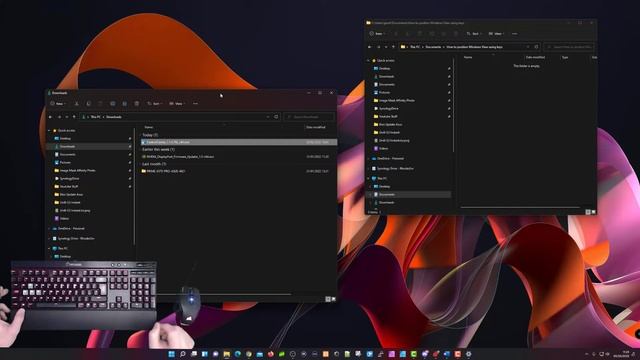Go up one level in right Explorer window

coord(393,47)
